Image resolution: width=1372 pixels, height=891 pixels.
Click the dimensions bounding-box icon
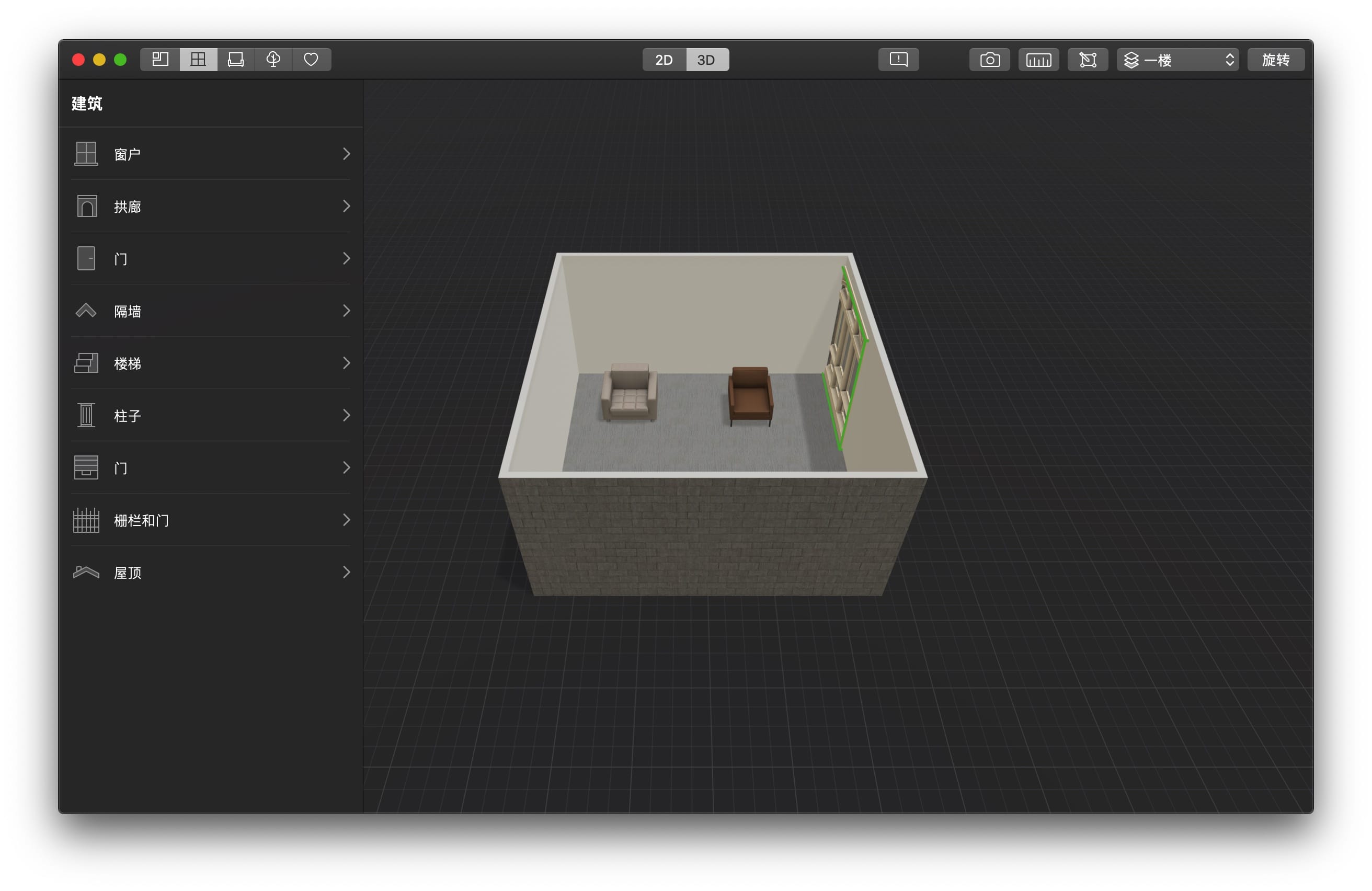[x=1087, y=60]
